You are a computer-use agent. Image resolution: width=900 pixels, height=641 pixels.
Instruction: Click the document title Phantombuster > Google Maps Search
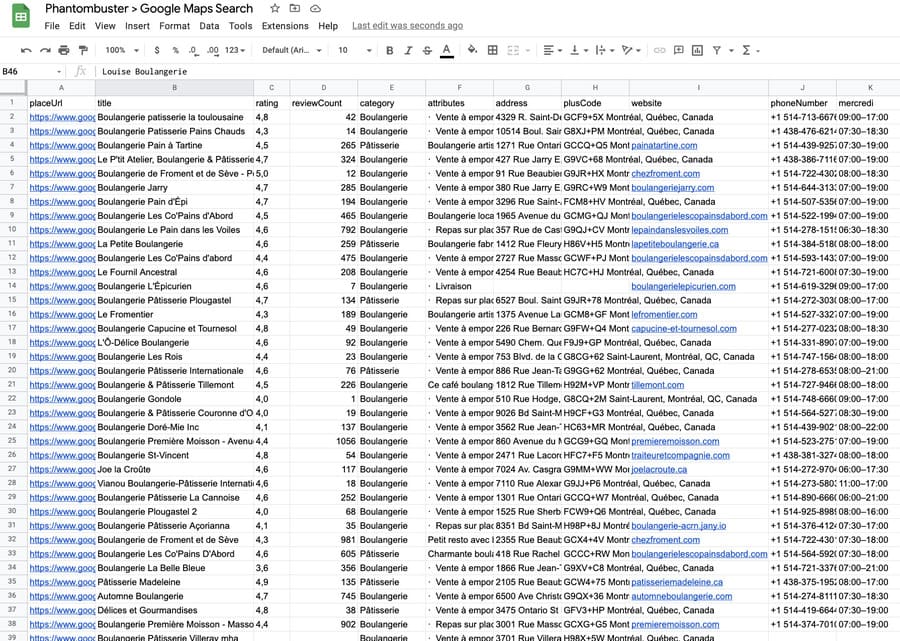(149, 9)
